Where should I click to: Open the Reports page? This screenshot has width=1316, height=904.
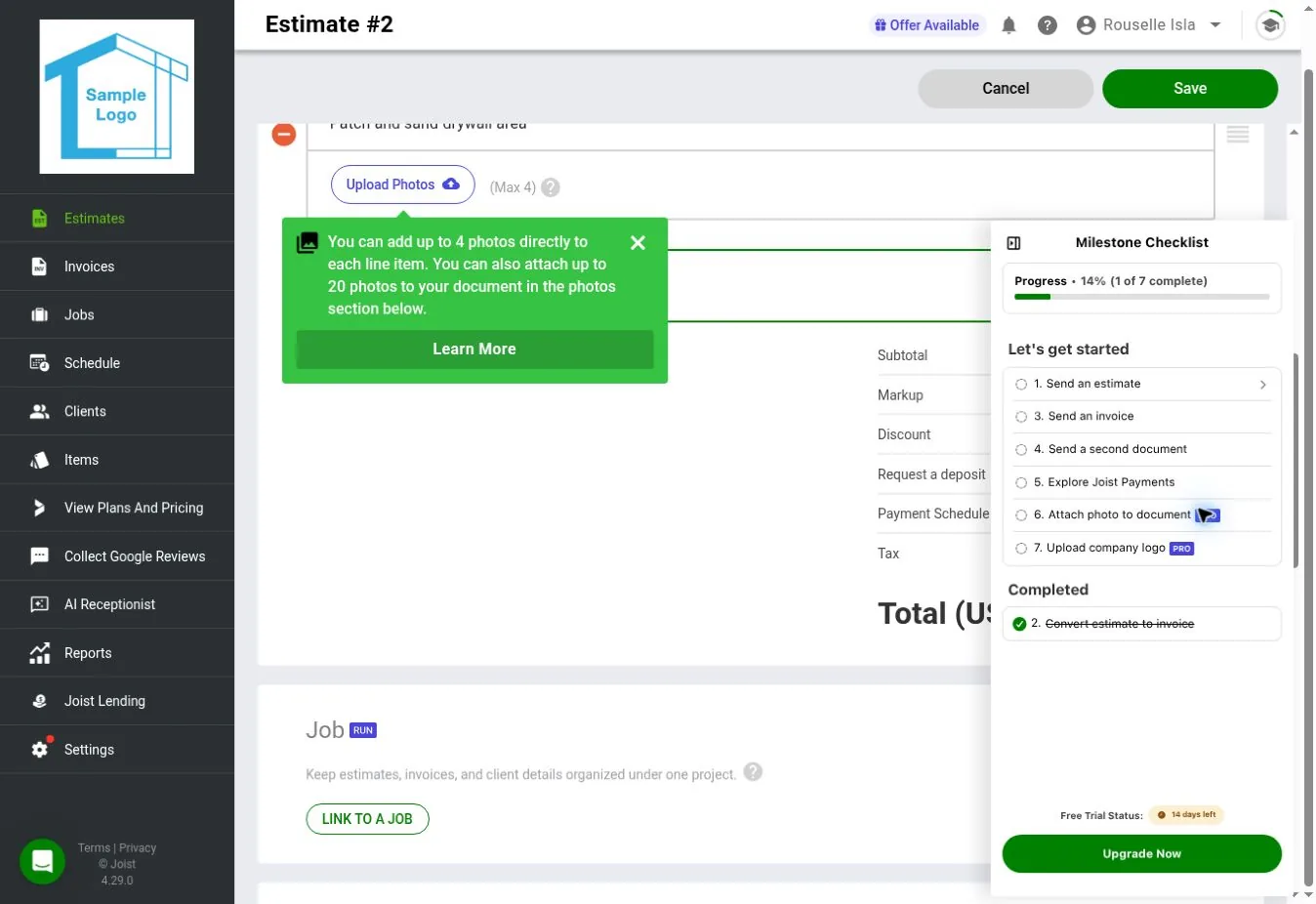[x=117, y=653]
